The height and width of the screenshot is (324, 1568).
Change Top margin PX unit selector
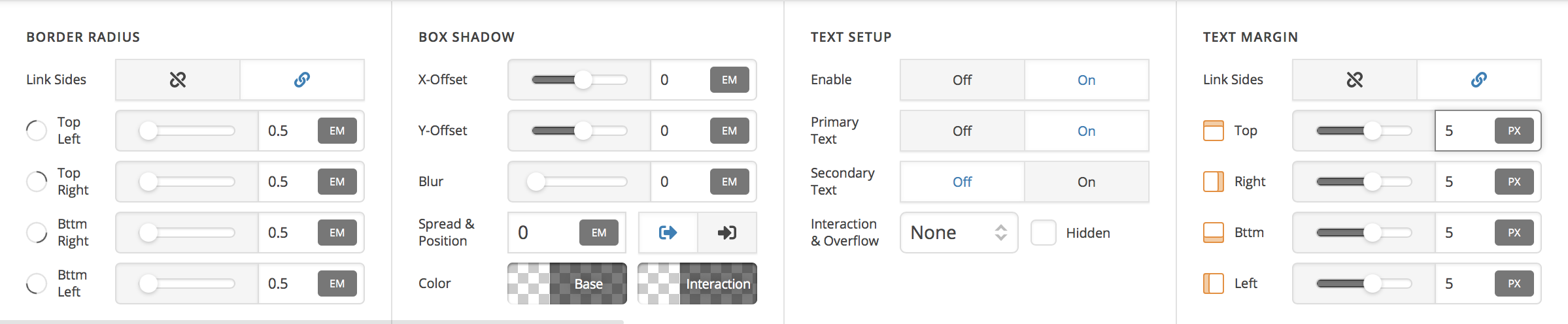(x=1514, y=131)
